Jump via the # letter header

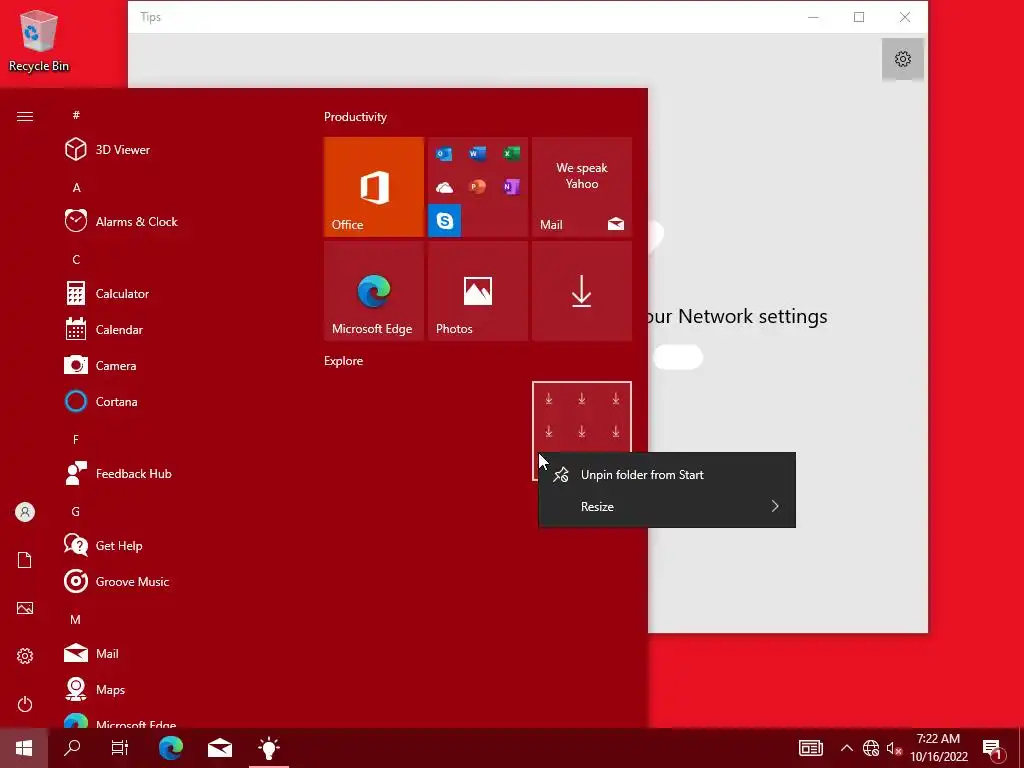76,115
